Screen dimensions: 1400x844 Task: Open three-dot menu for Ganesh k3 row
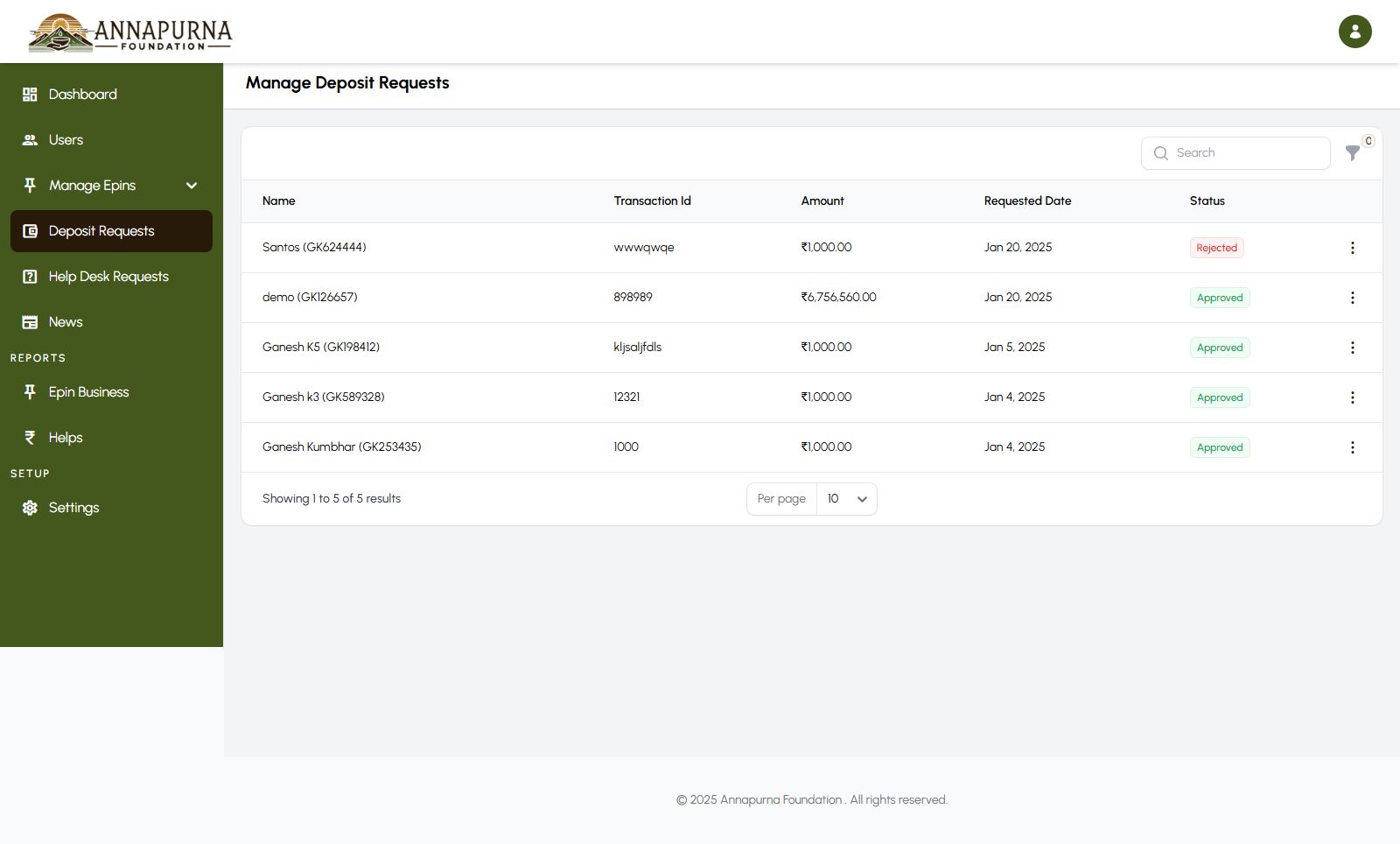pyautogui.click(x=1352, y=397)
